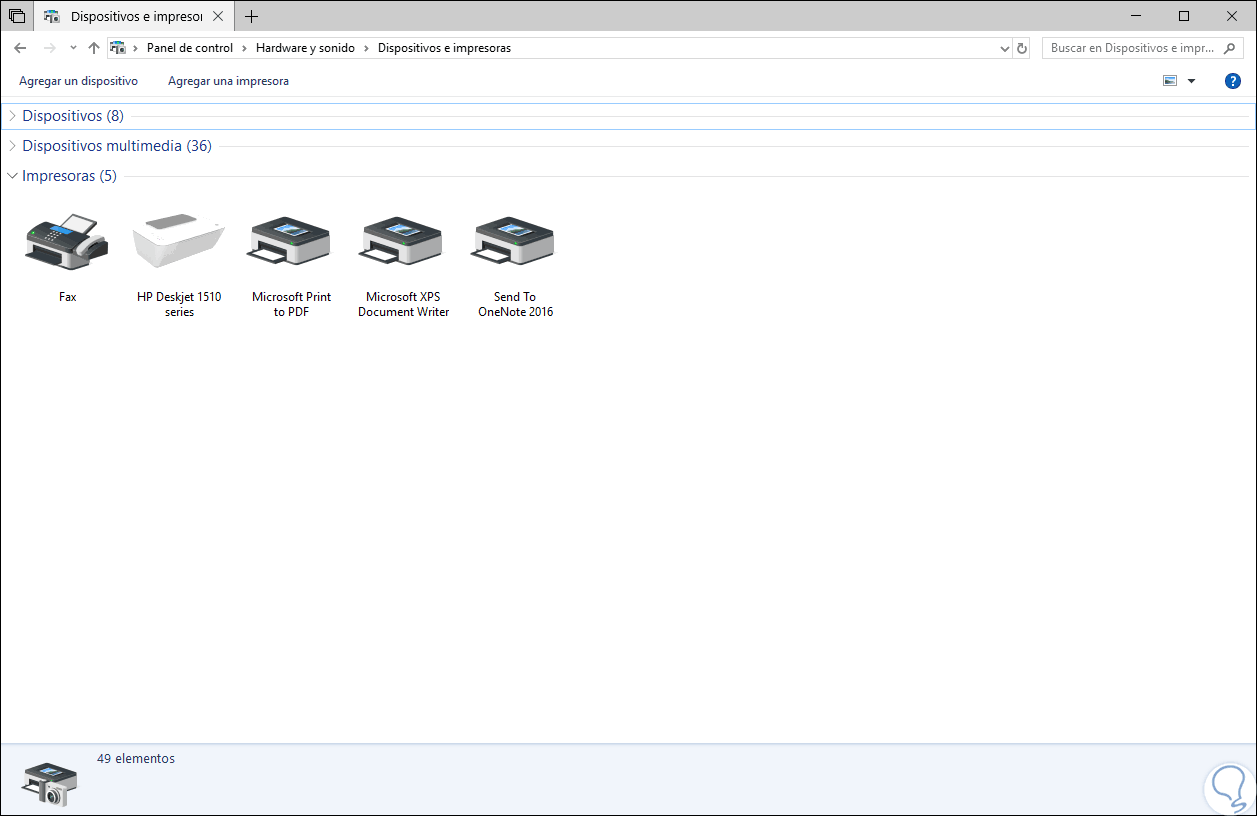Image resolution: width=1257 pixels, height=816 pixels.
Task: Select the Fax printer icon
Action: pos(67,241)
